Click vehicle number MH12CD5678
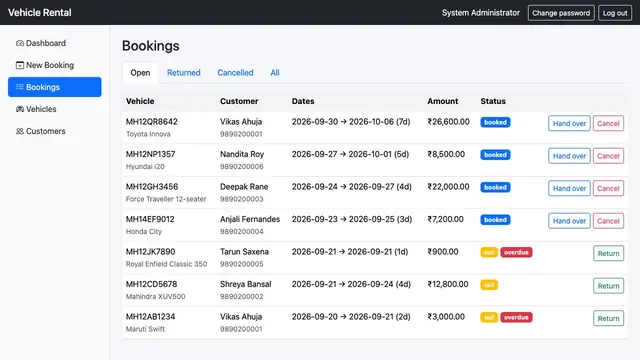This screenshot has height=360, width=640. coord(151,284)
